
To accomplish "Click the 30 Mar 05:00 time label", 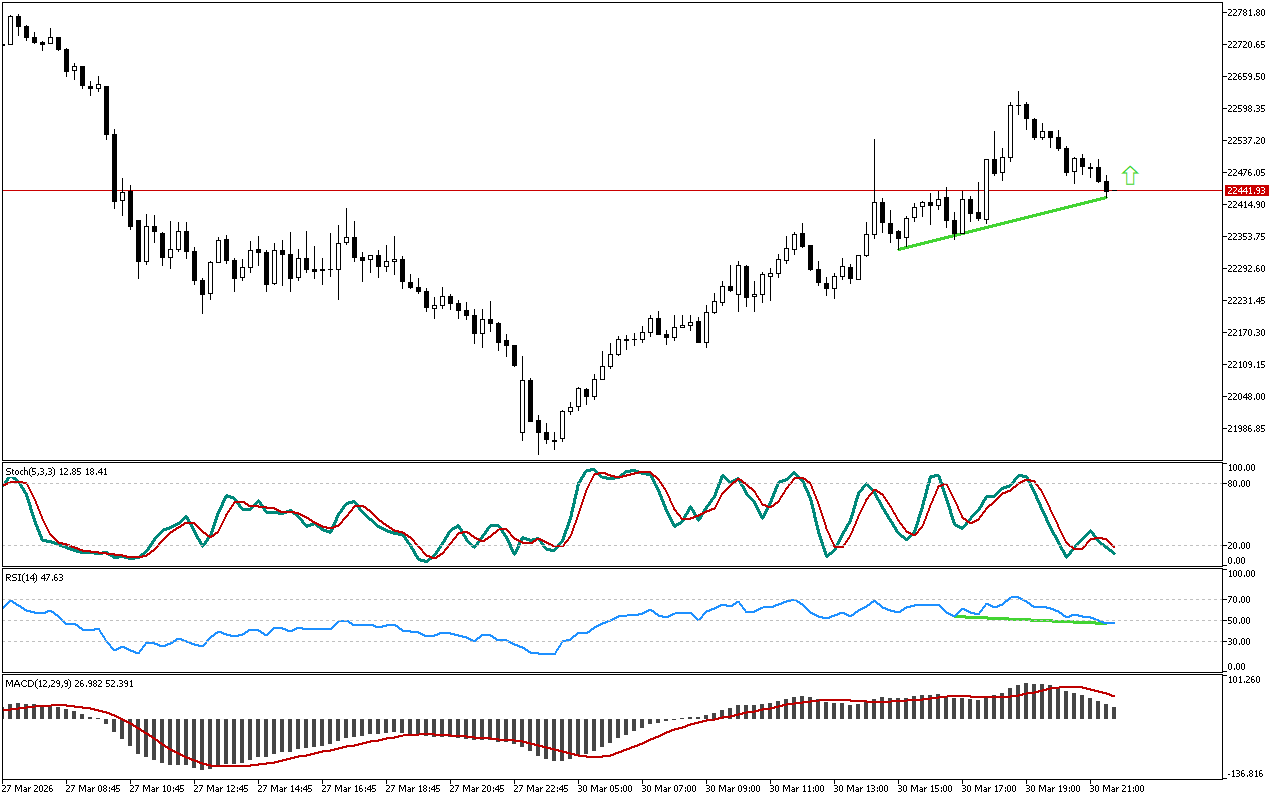I will pyautogui.click(x=604, y=788).
